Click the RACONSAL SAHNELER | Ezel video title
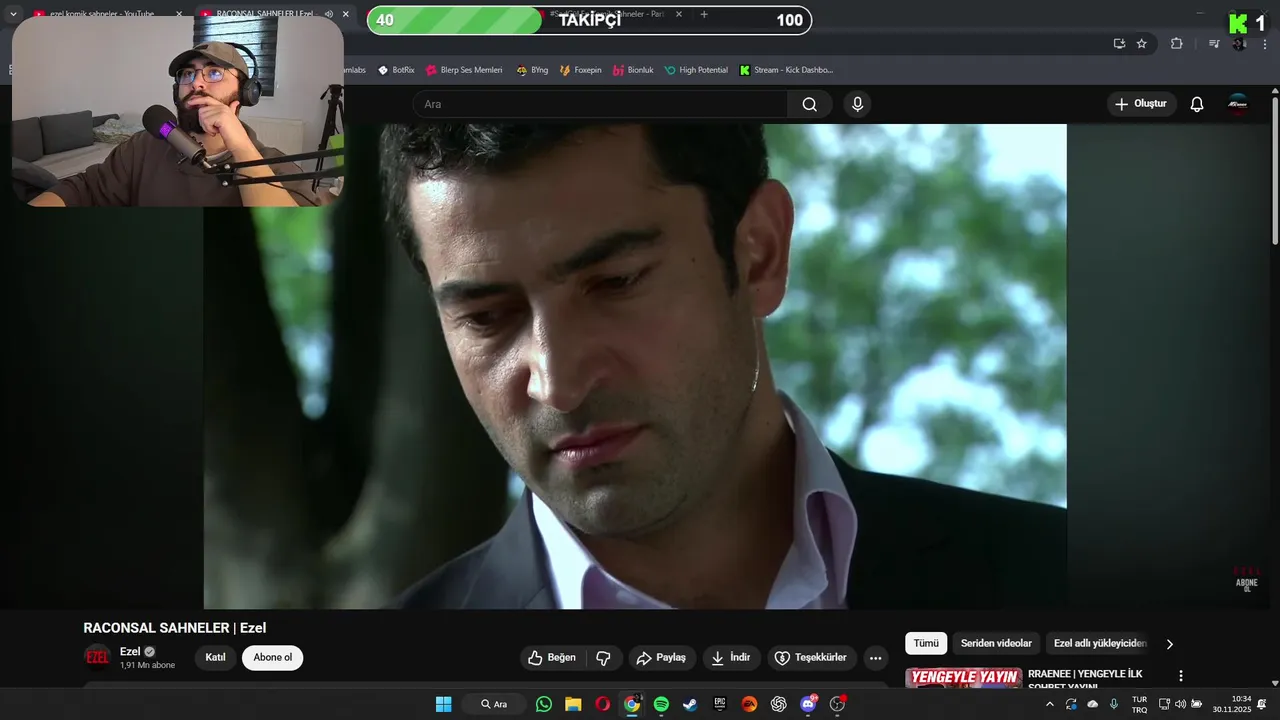 coord(174,628)
